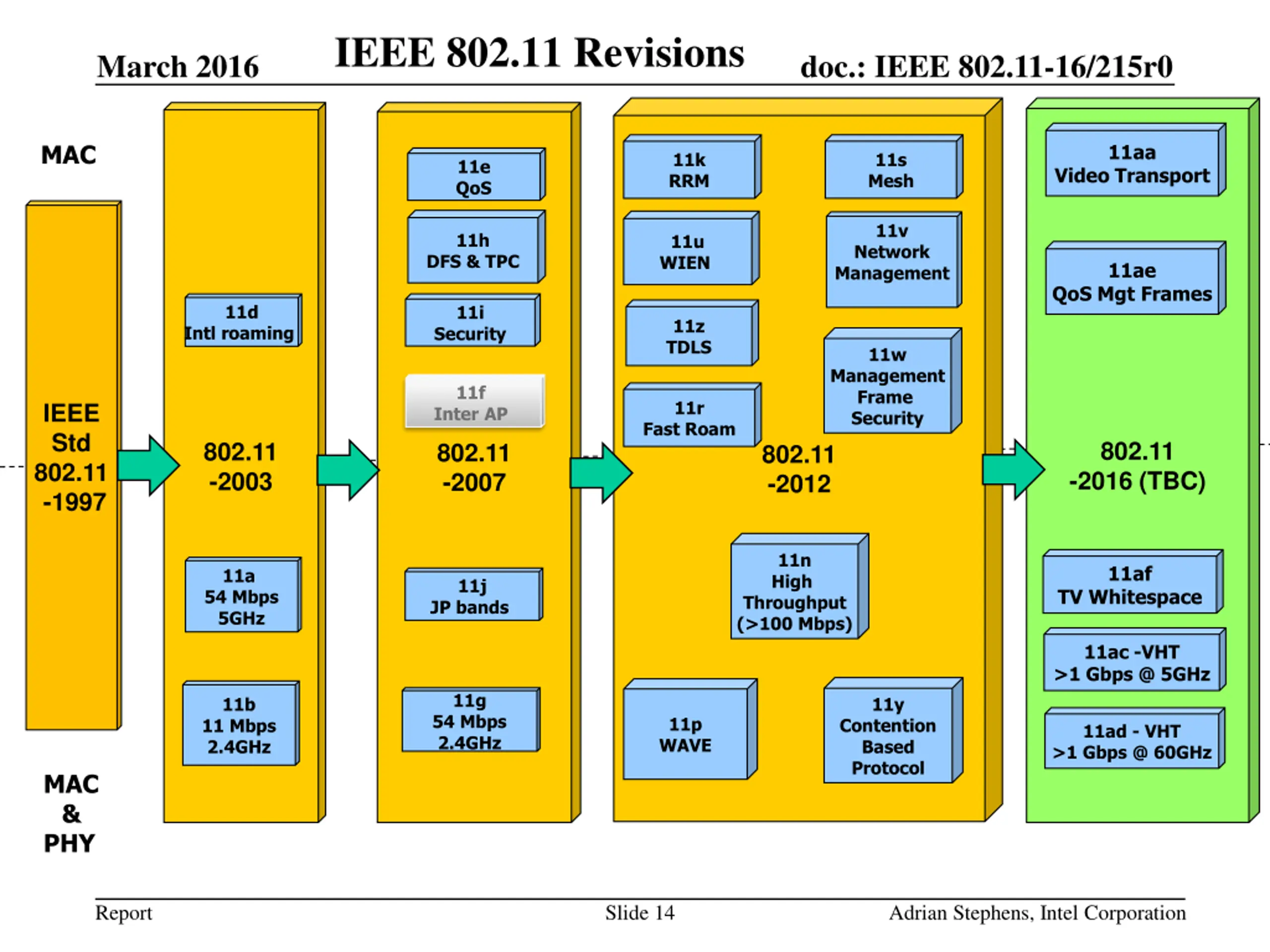The width and height of the screenshot is (1270, 952).
Task: Select the '802.11 -2003' label
Action: click(x=240, y=467)
